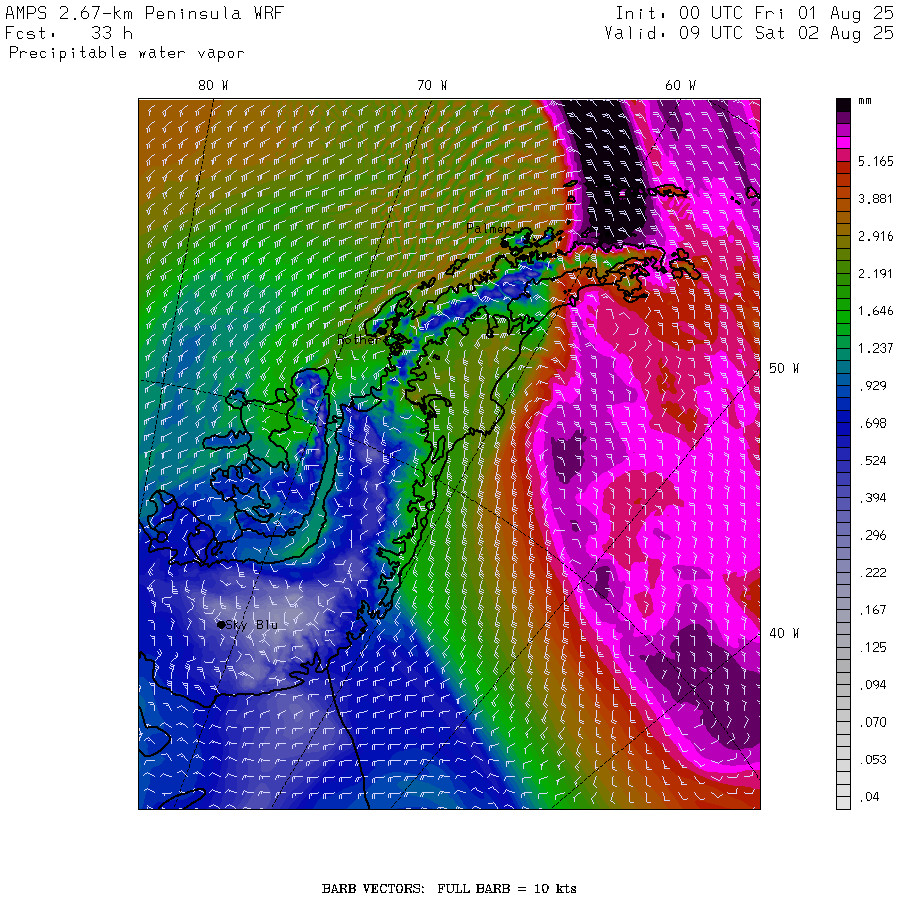The width and height of the screenshot is (900, 900).
Task: Click the .222 colorbar value
Action: tap(873, 573)
